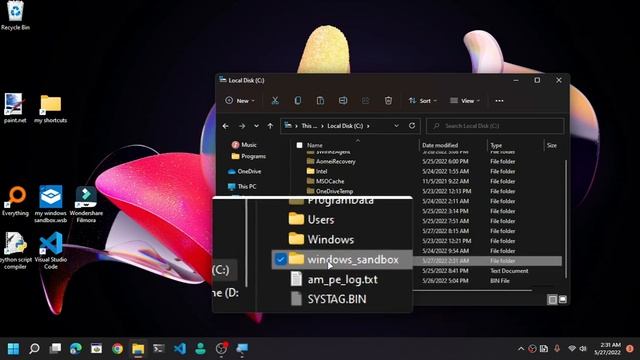Screen dimensions: 640x360
Task: Click the Share icon in toolbar
Action: click(365, 100)
